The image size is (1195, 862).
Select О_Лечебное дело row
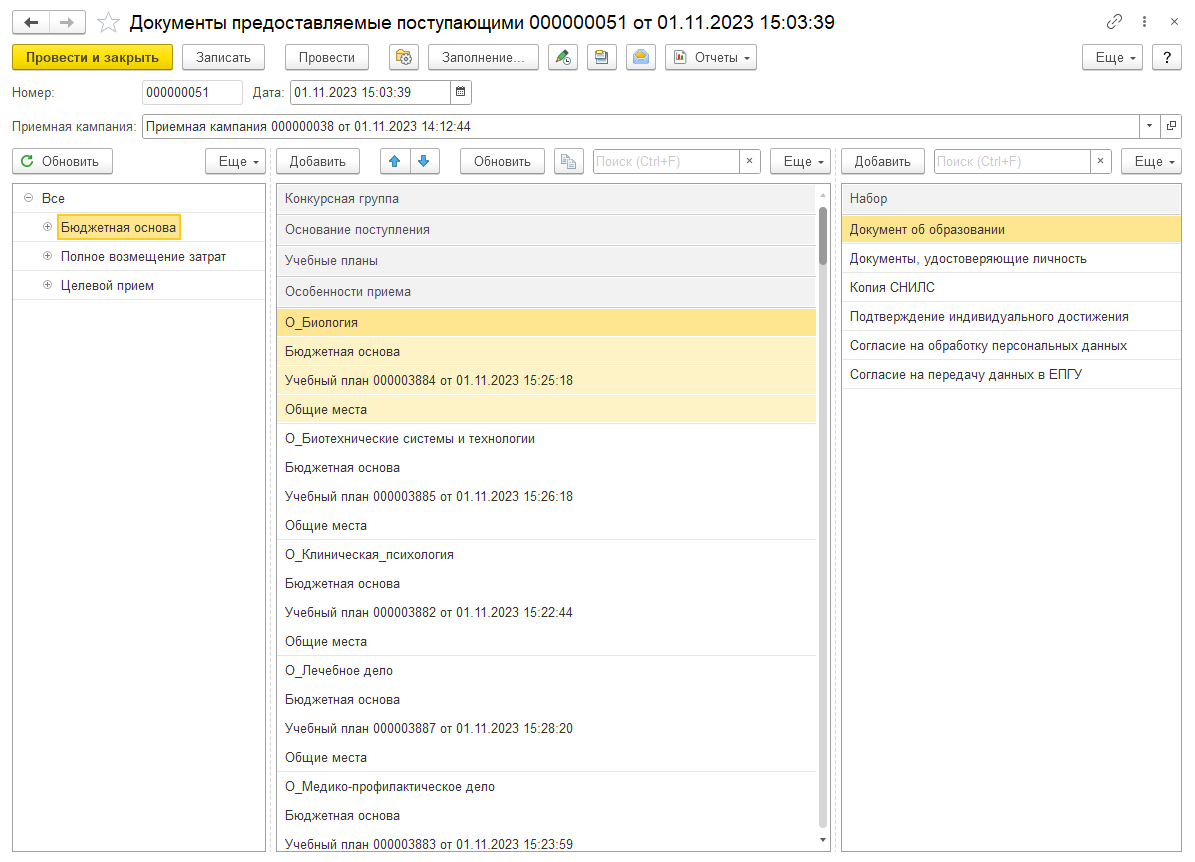(x=546, y=670)
